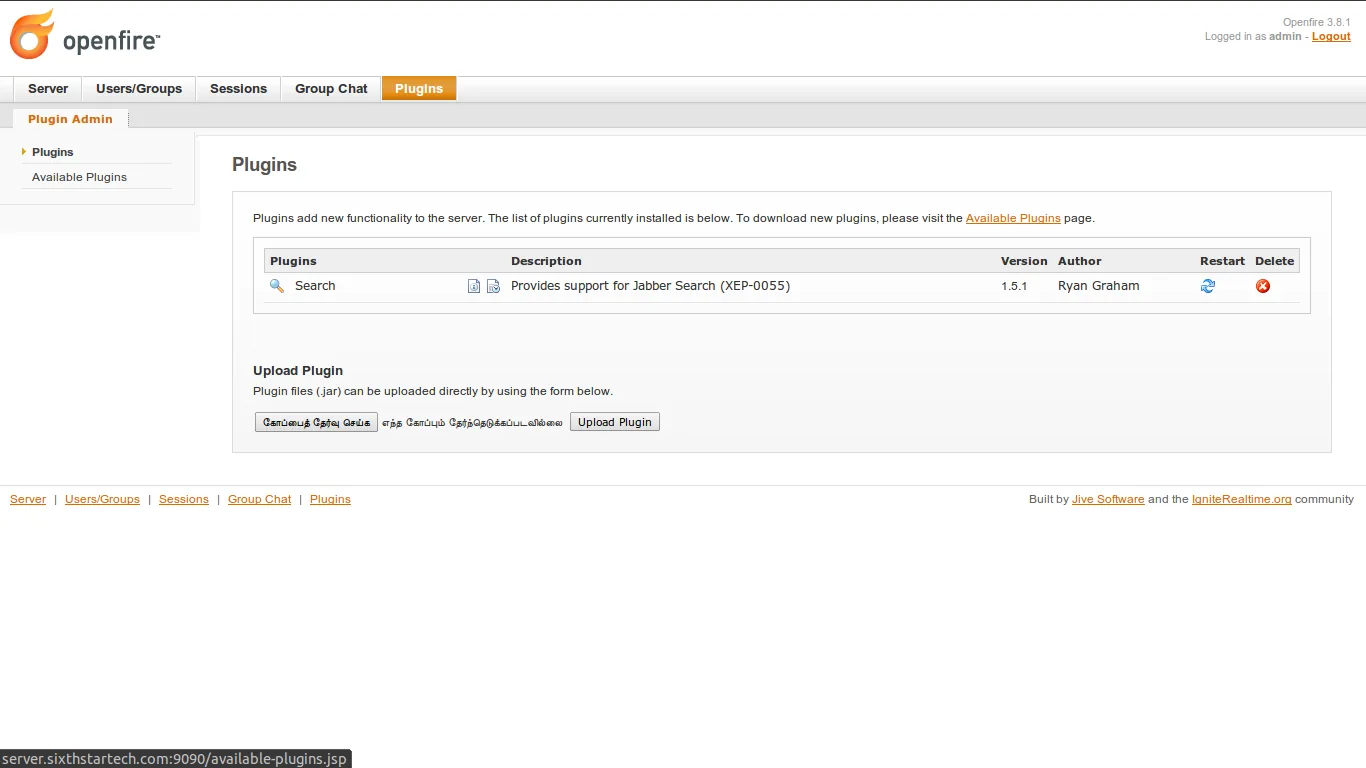Click the Plugins column header in the table
1366x768 pixels.
point(293,261)
